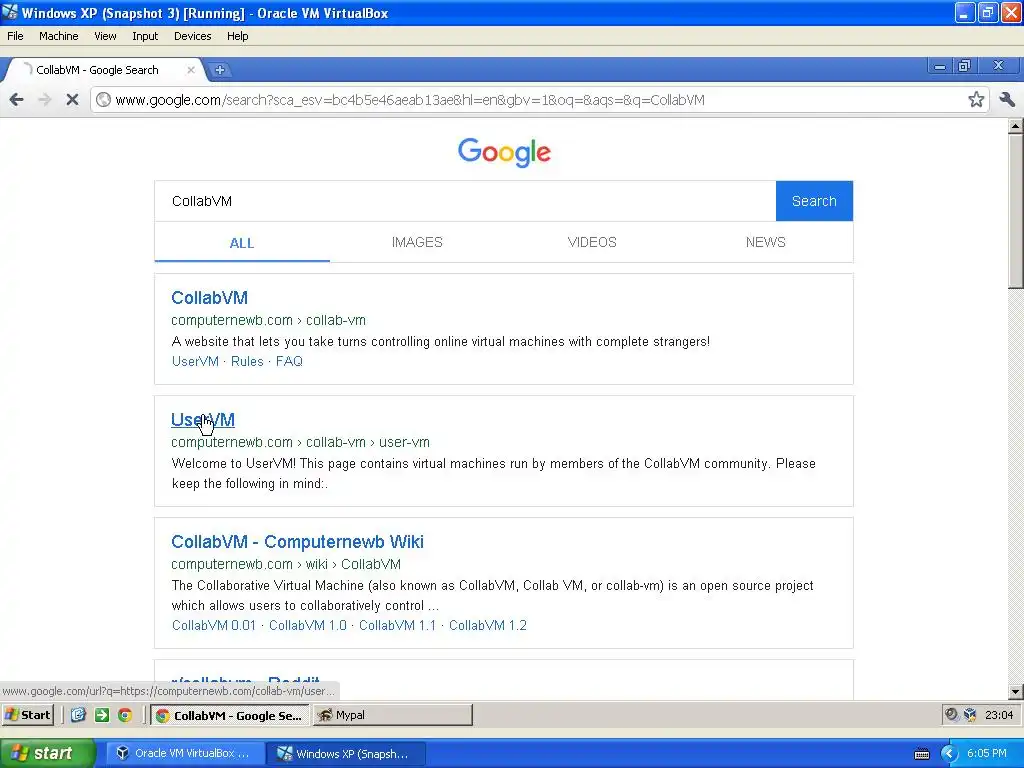The height and width of the screenshot is (768, 1024).
Task: Click the show desktop quick launch icon
Action: tap(78, 715)
